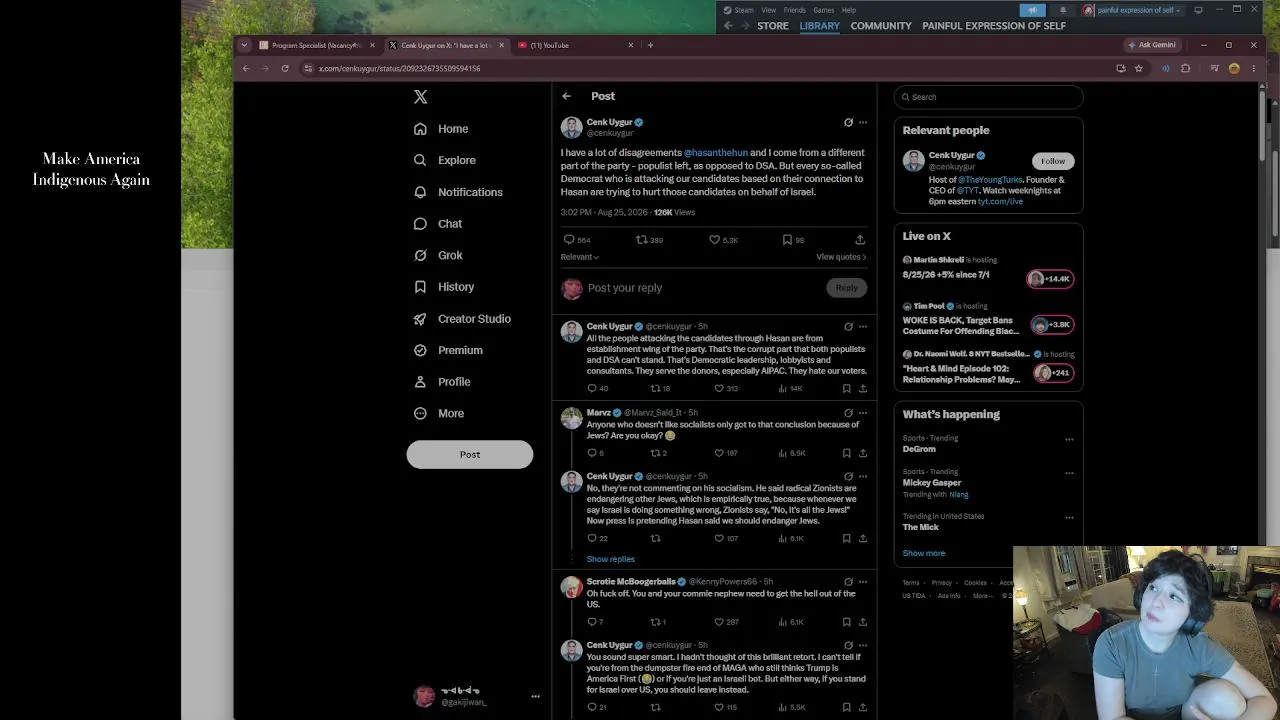
Task: Launch Grok from the sidebar
Action: coord(438,255)
